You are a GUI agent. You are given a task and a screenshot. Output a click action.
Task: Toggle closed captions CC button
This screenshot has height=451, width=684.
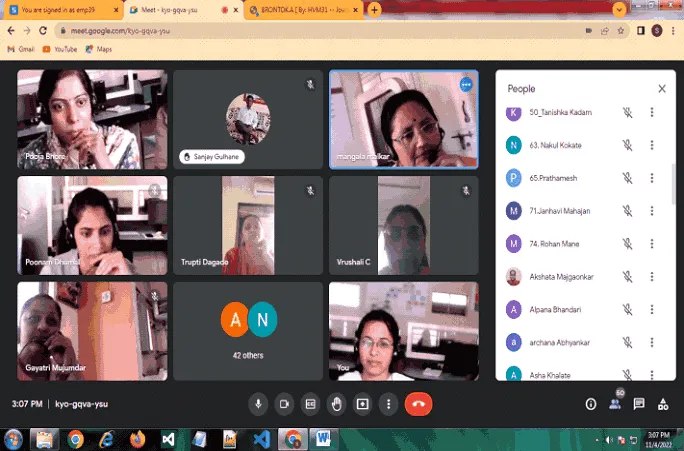click(x=310, y=404)
